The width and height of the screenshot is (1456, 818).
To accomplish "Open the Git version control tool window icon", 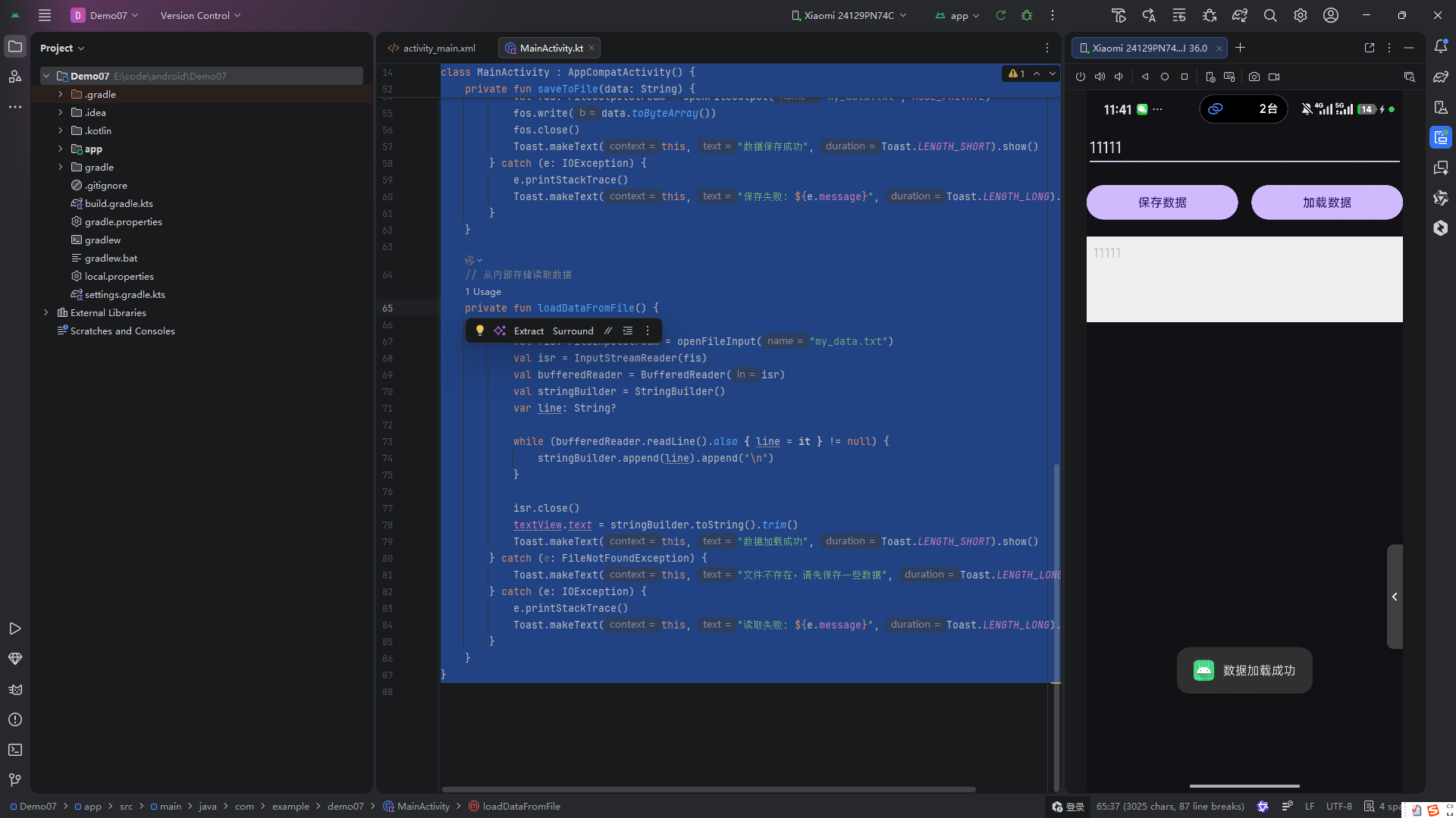I will [15, 780].
